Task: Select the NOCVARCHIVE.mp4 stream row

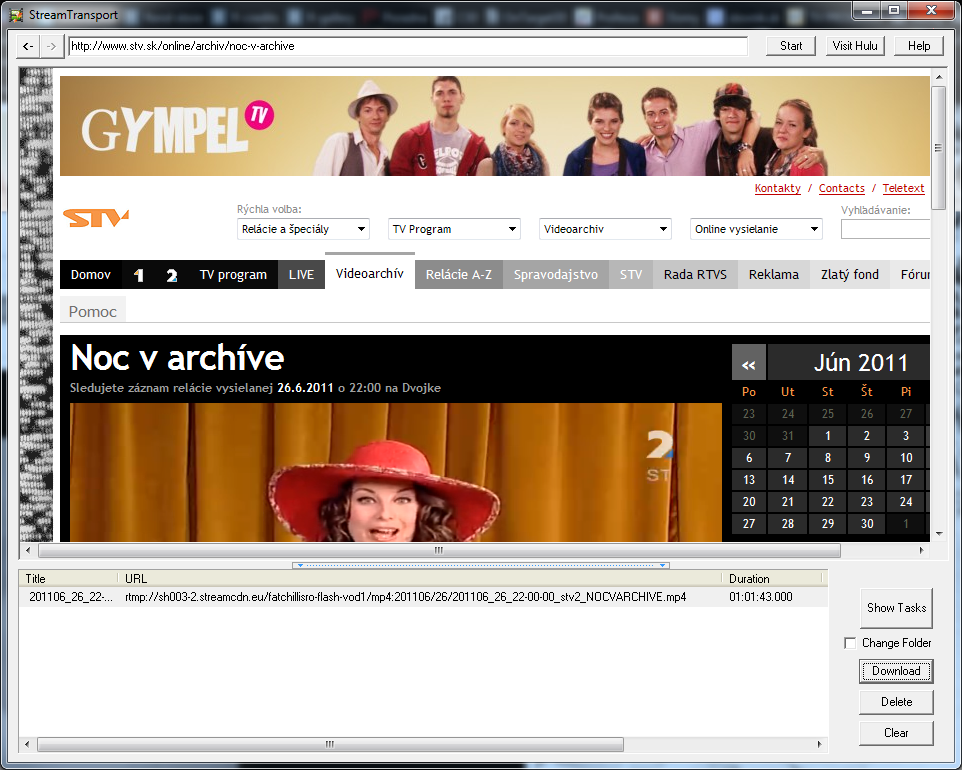Action: 405,597
